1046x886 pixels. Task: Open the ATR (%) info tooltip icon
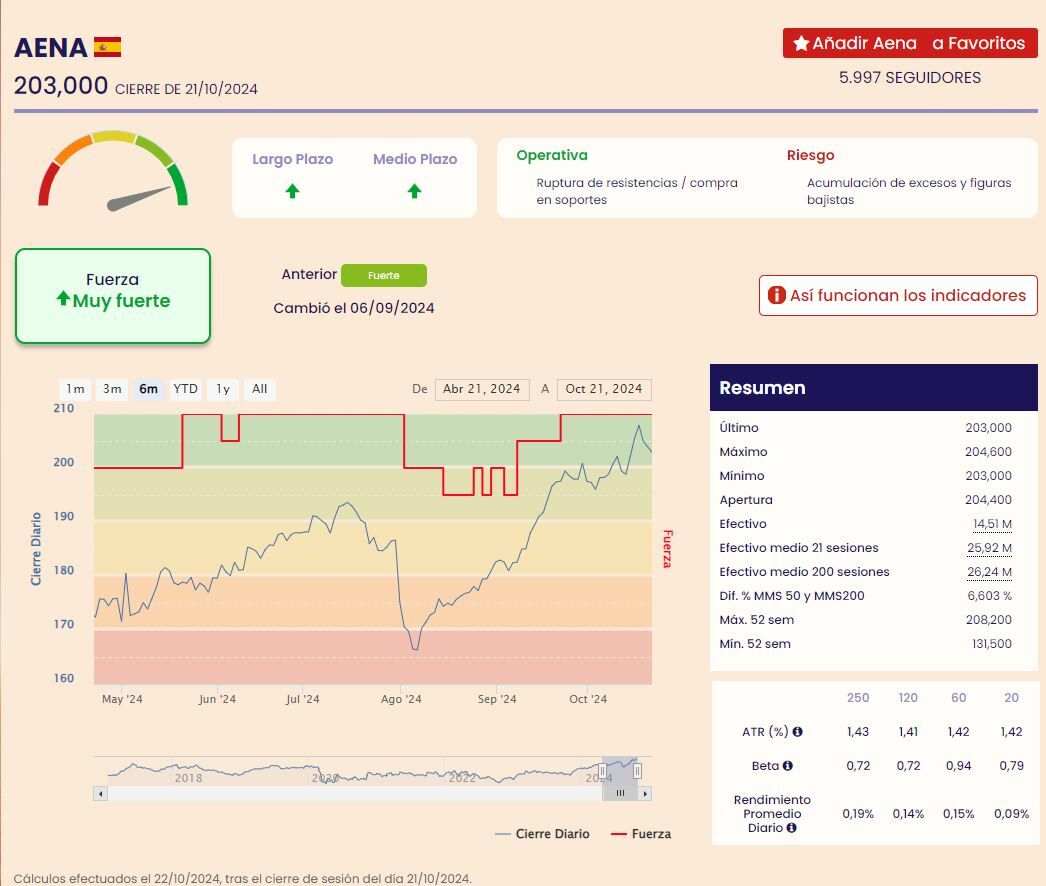point(797,732)
